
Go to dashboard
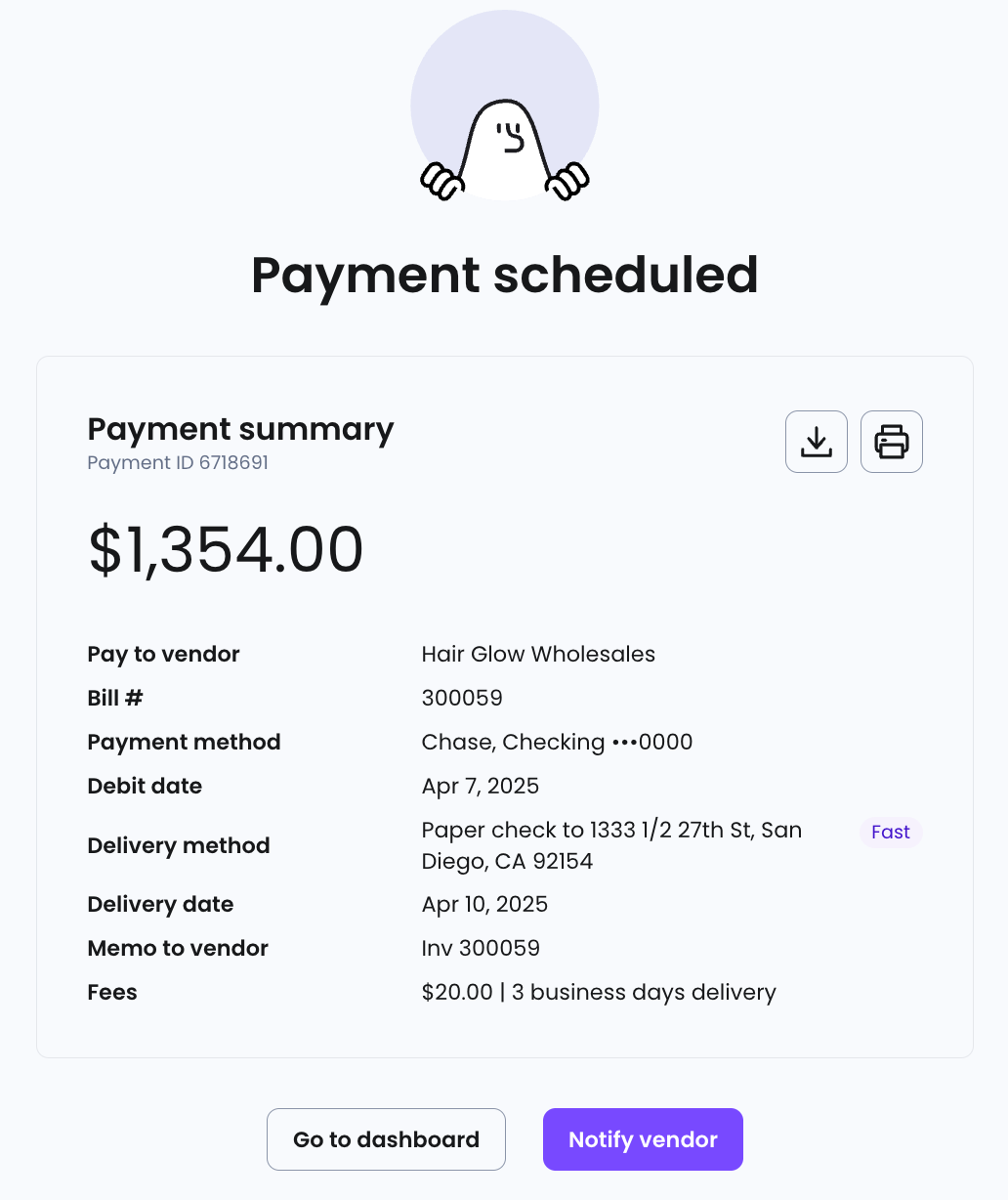point(386,1139)
